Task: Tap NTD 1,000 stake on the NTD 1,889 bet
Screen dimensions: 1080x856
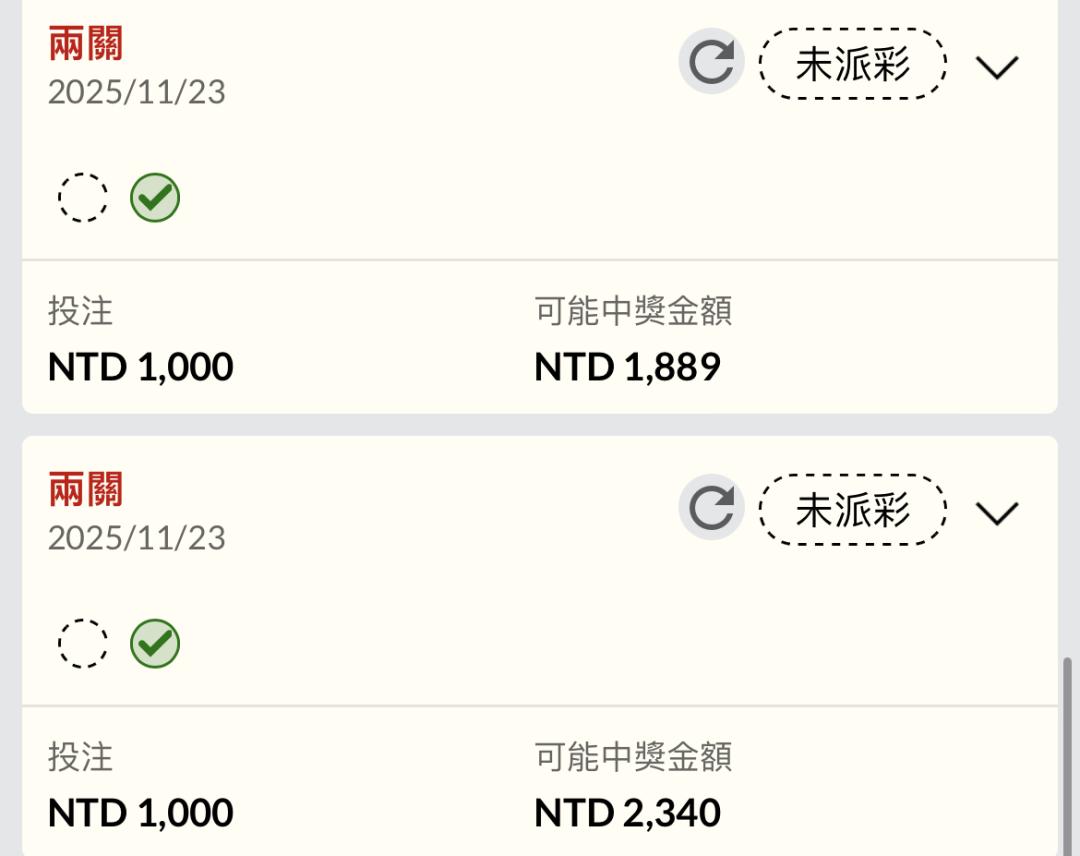Action: point(141,367)
